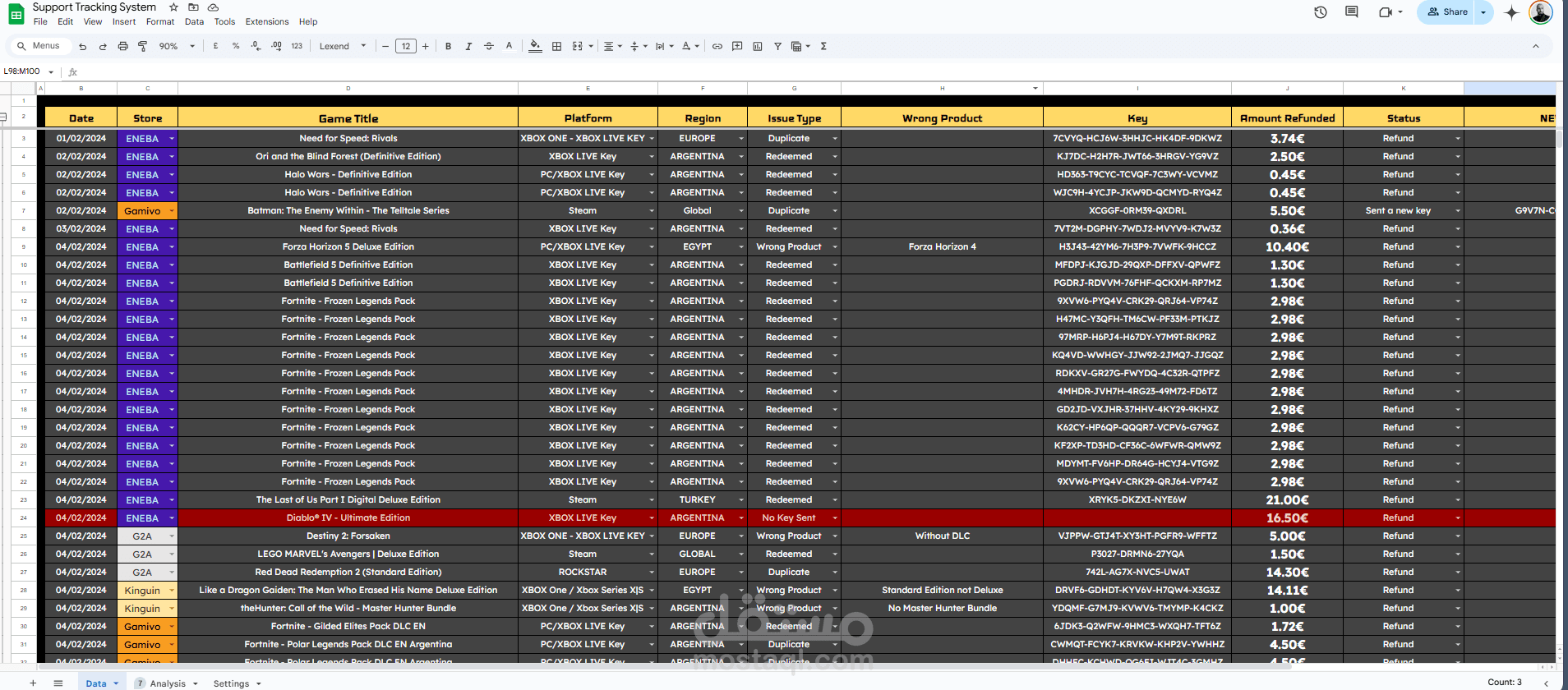This screenshot has width=1568, height=690.
Task: Format selection as currency (£)
Action: (x=215, y=46)
